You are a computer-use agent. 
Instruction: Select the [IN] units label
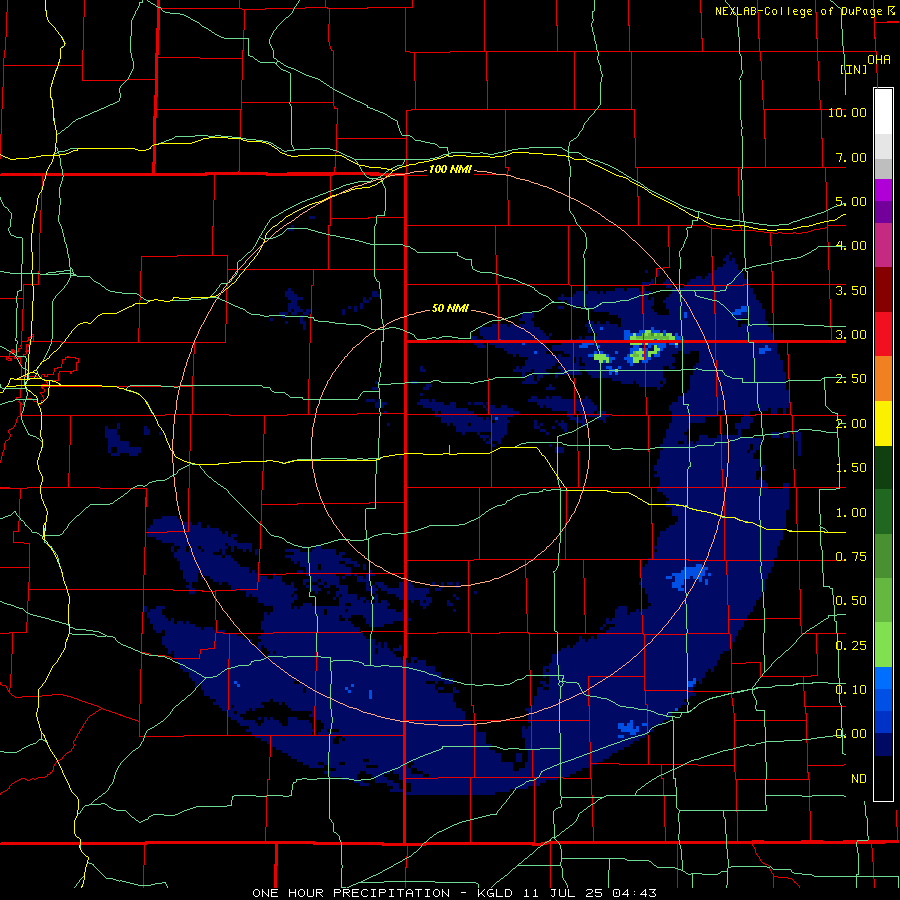[854, 69]
